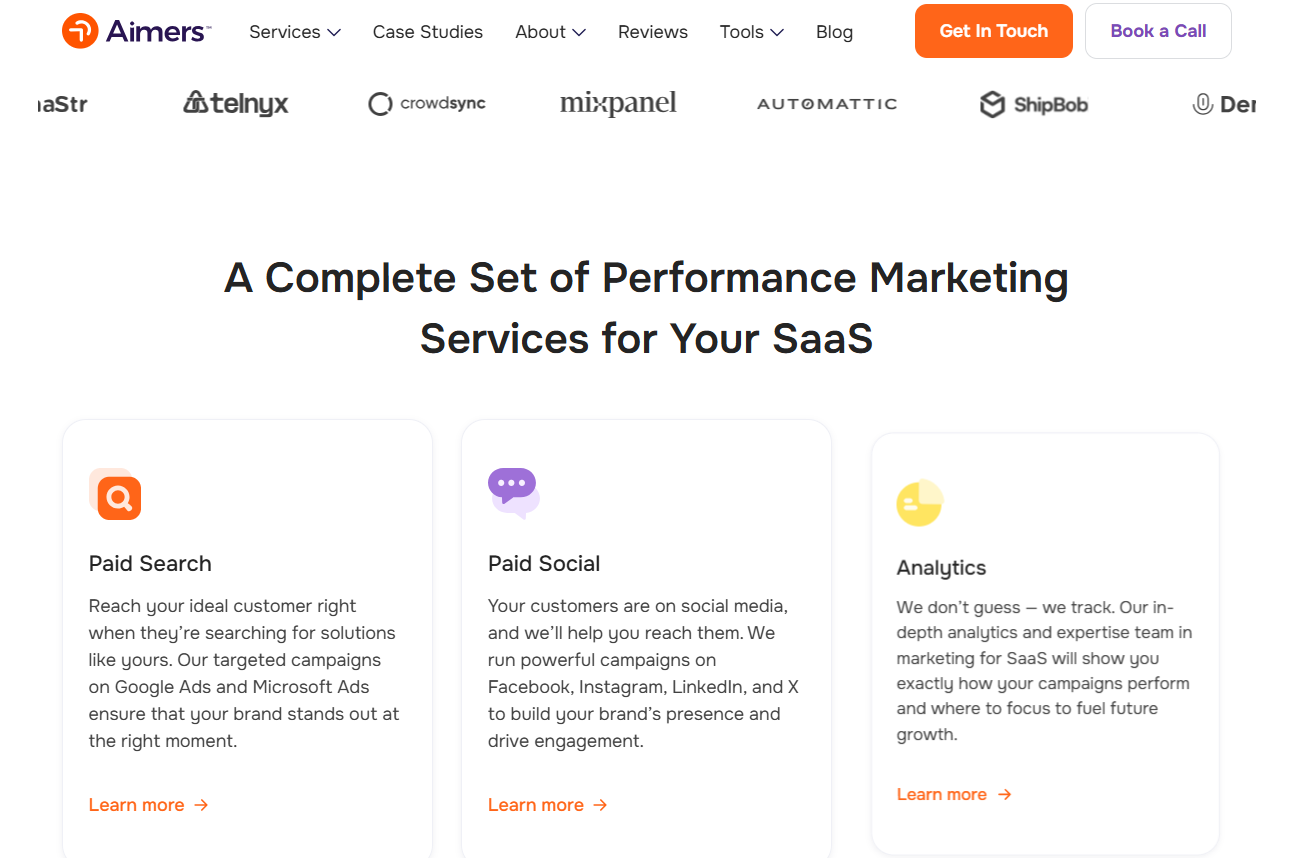Viewport: 1304px width, 858px height.
Task: Click Book a Call
Action: coord(1158,30)
